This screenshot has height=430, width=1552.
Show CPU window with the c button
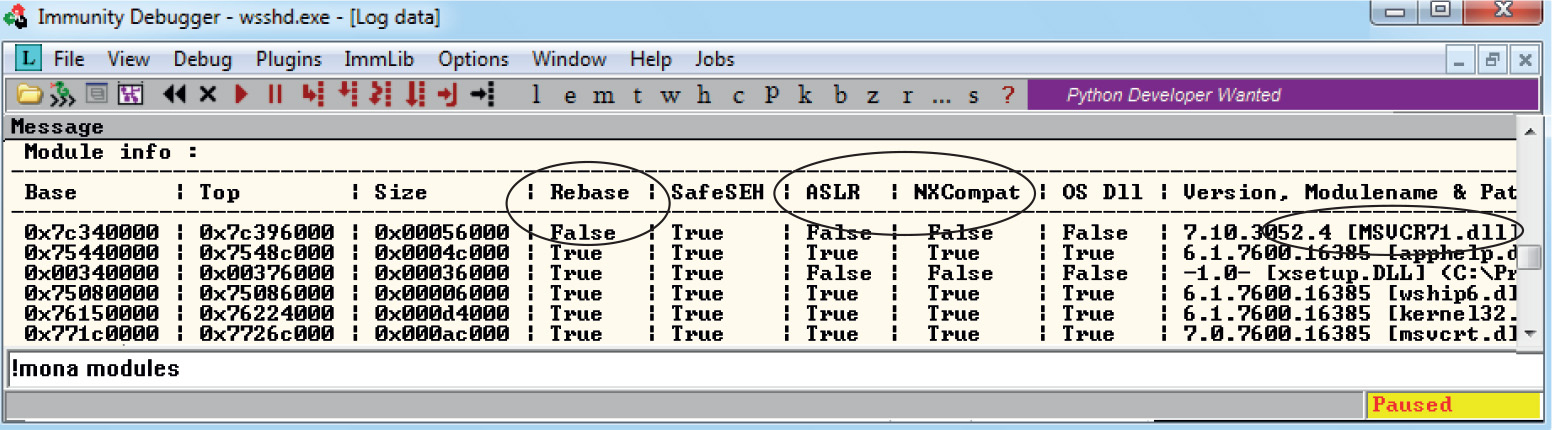tap(738, 96)
